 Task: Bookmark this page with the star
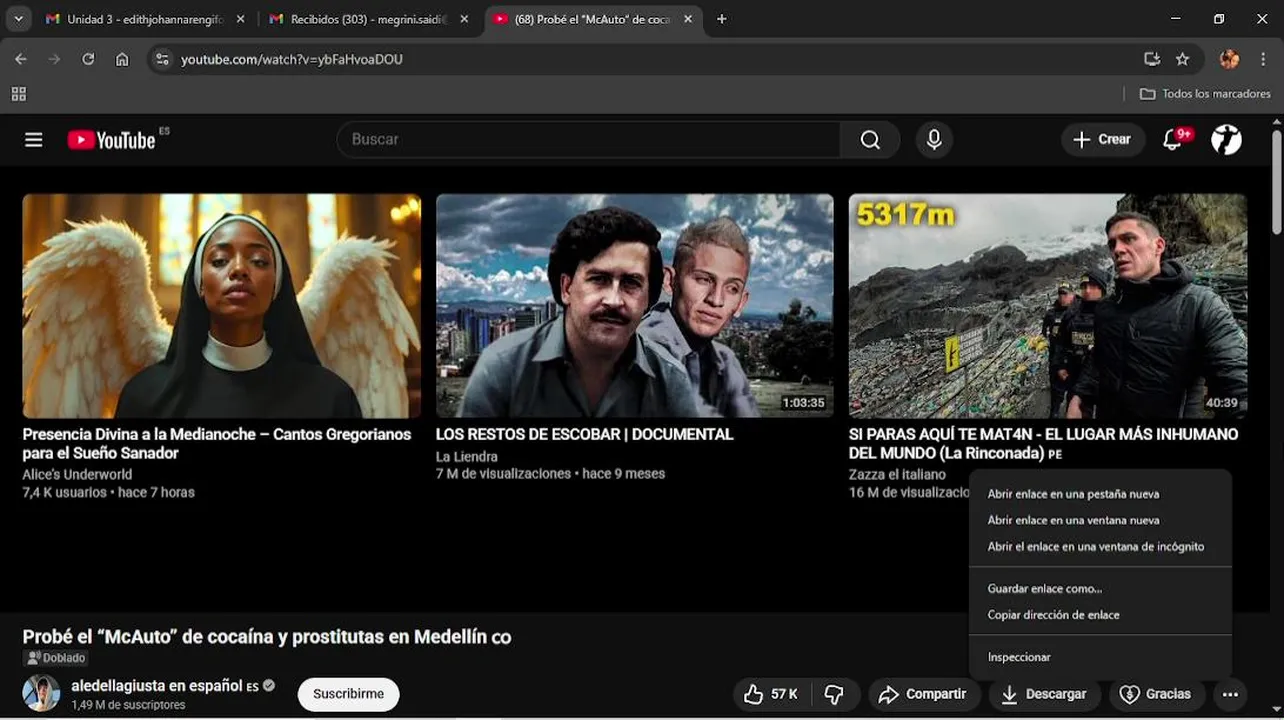tap(1183, 59)
